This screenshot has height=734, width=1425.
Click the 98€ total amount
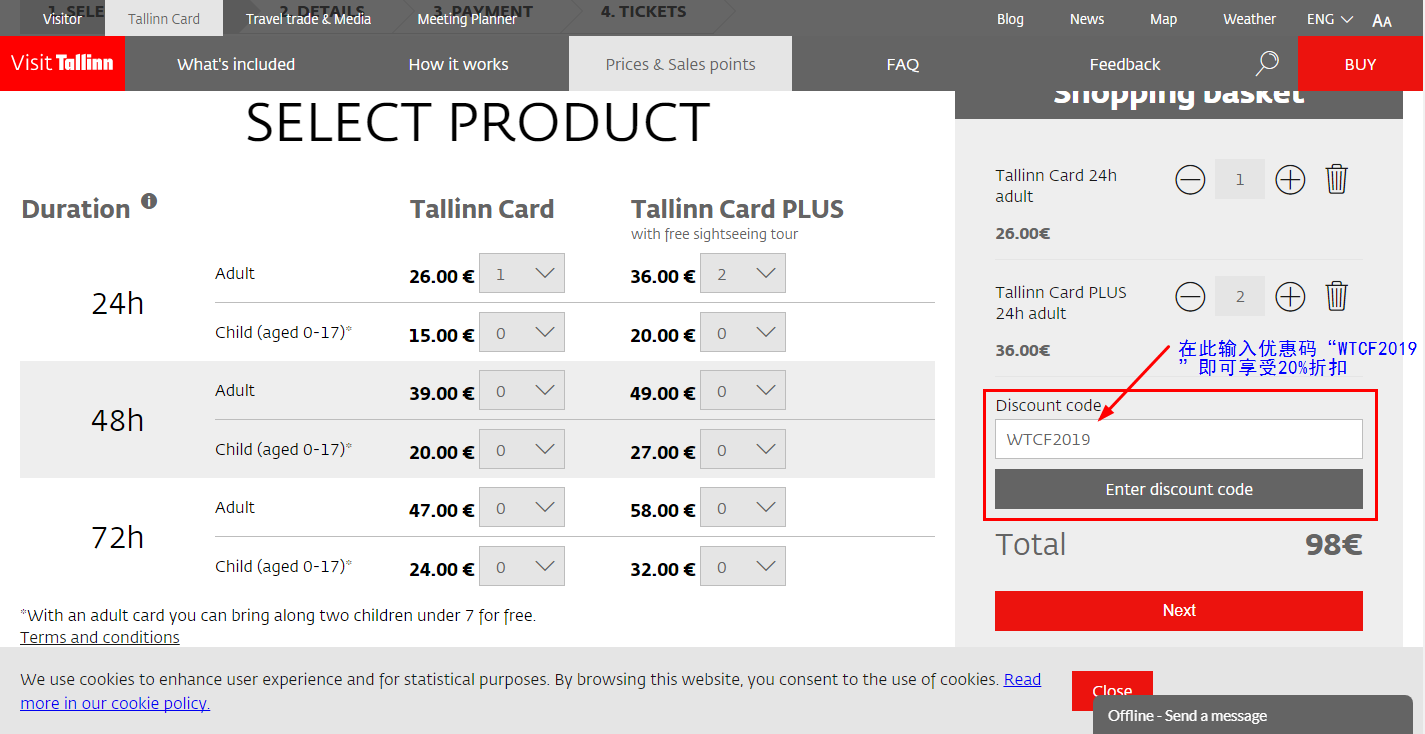[1333, 544]
